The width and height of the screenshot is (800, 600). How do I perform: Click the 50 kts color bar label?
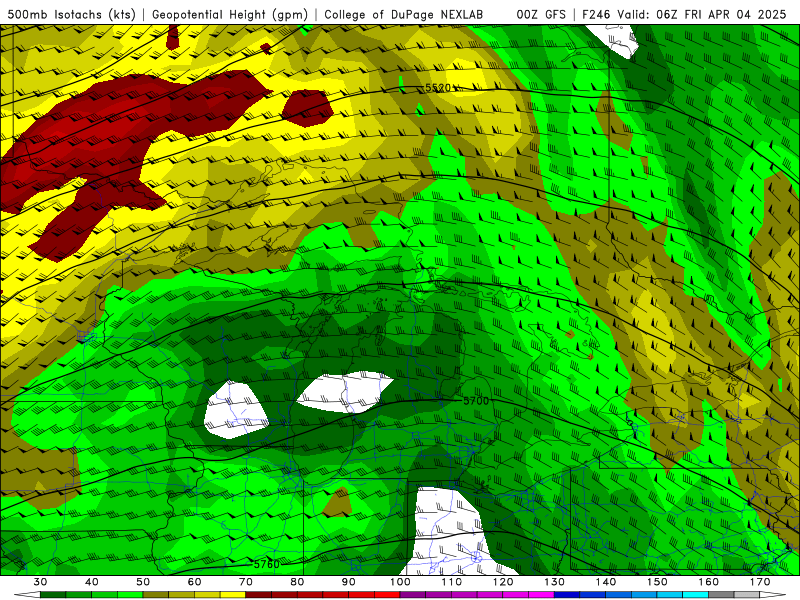143,582
